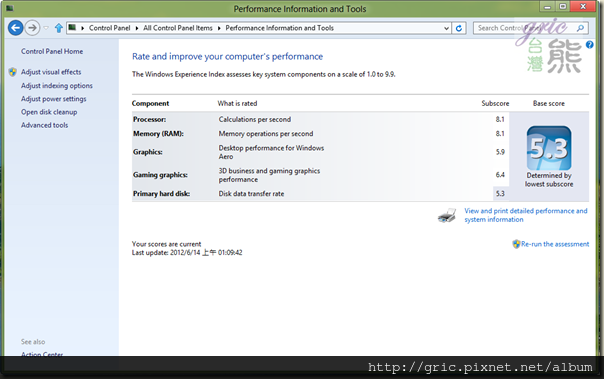
Task: Click 'Memory operations per second' description
Action: pyautogui.click(x=266, y=134)
